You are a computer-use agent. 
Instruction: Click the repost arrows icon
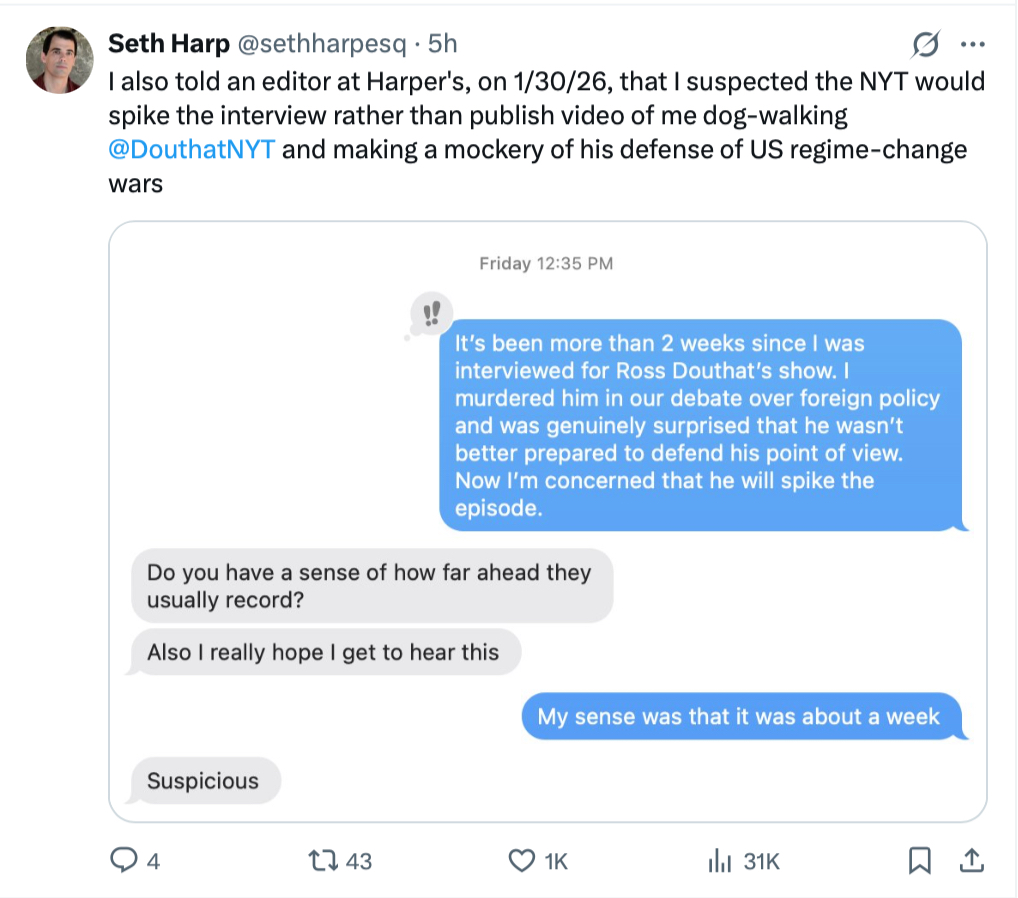point(323,860)
